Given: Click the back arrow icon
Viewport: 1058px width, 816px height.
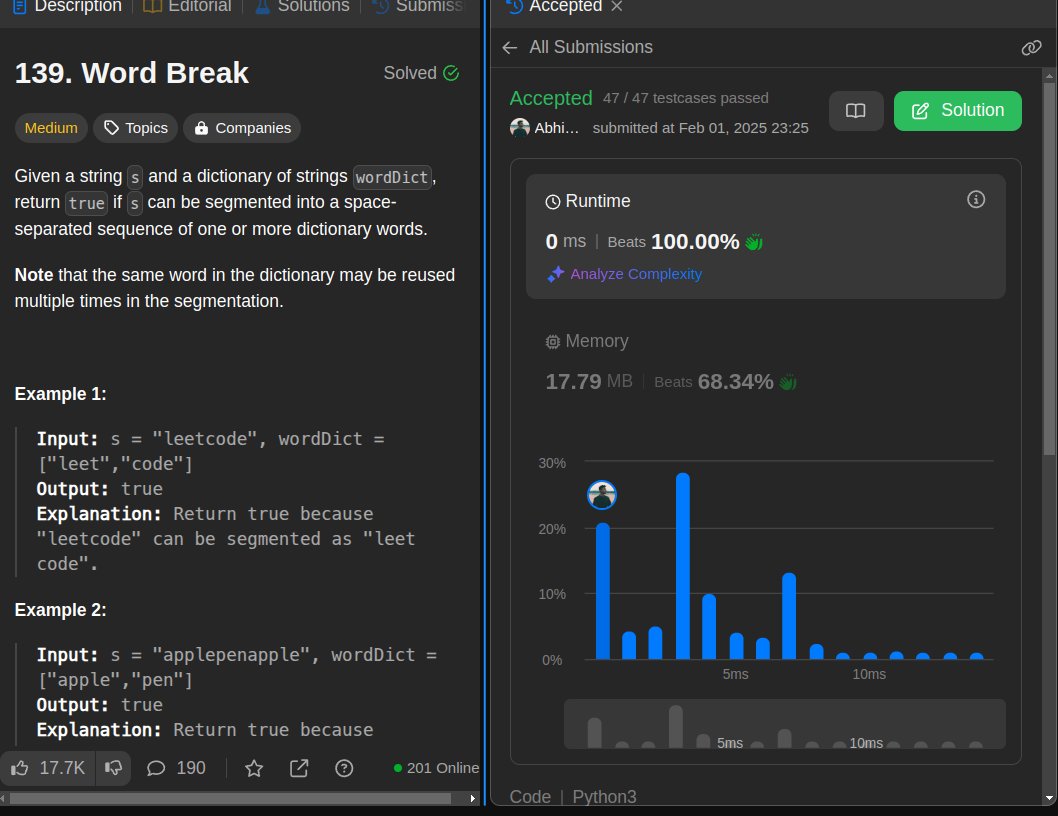Looking at the screenshot, I should [x=510, y=47].
